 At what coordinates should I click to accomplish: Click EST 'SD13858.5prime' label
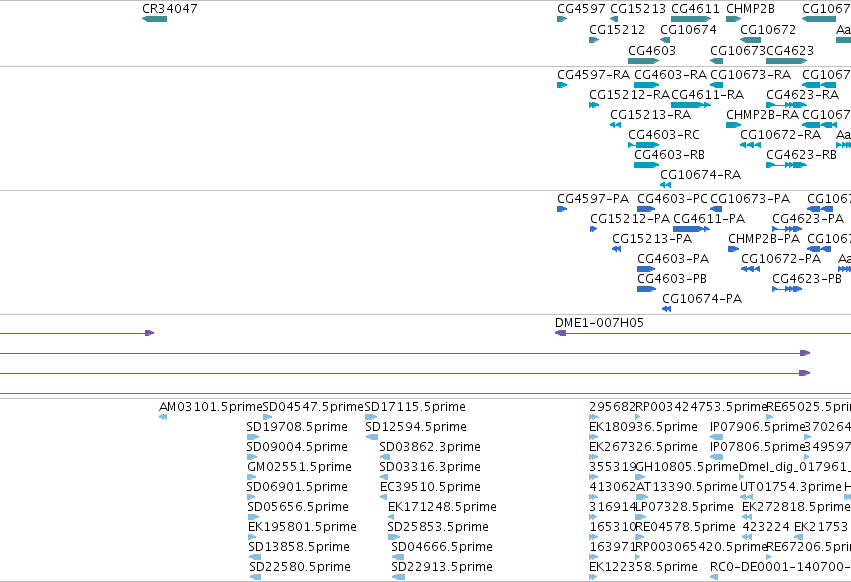coord(299,547)
